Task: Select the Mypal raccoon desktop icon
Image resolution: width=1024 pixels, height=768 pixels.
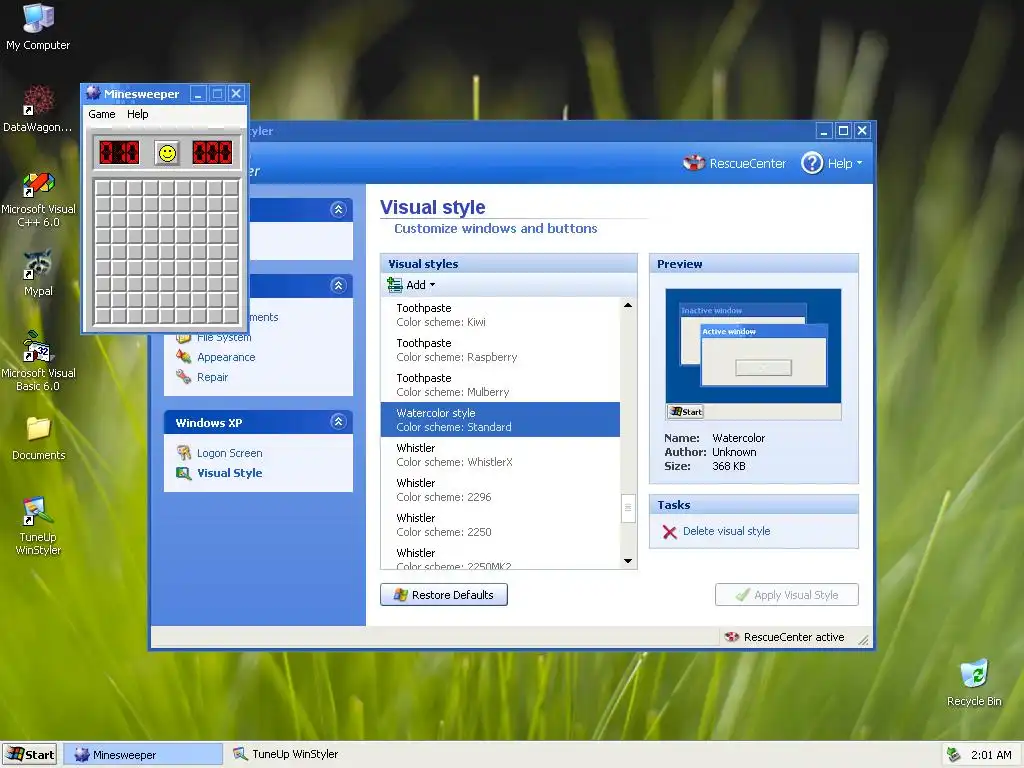Action: (38, 273)
